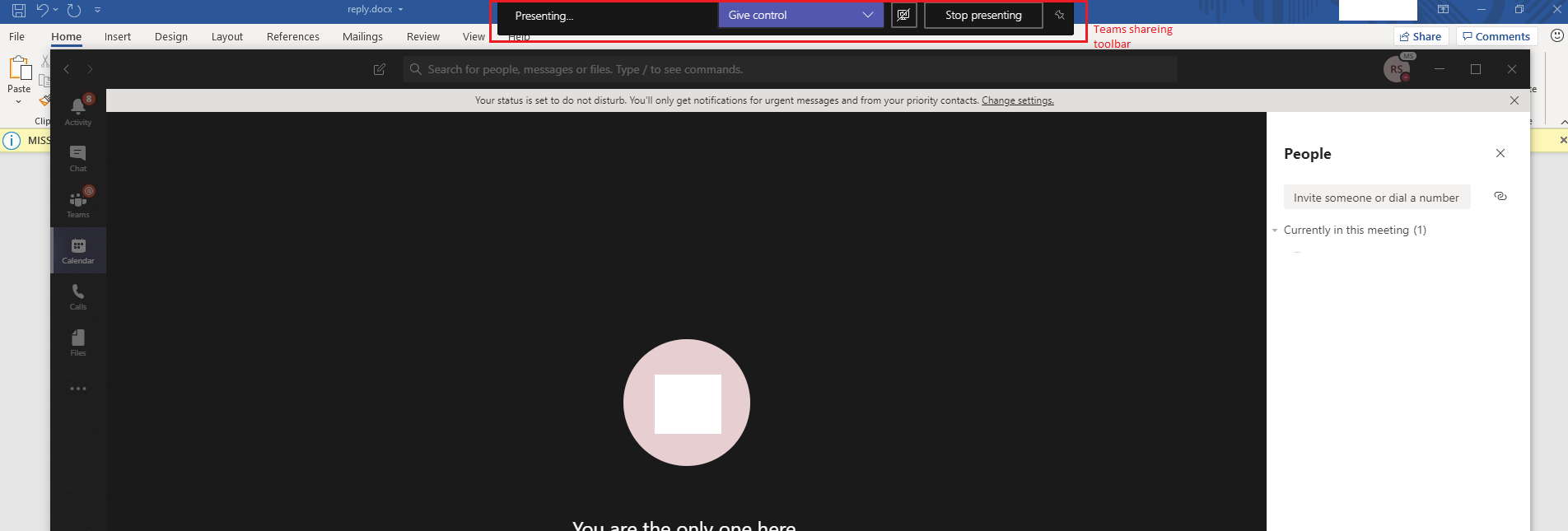Go to the Mailings ribbon tab
The width and height of the screenshot is (1568, 531).
coord(362,37)
